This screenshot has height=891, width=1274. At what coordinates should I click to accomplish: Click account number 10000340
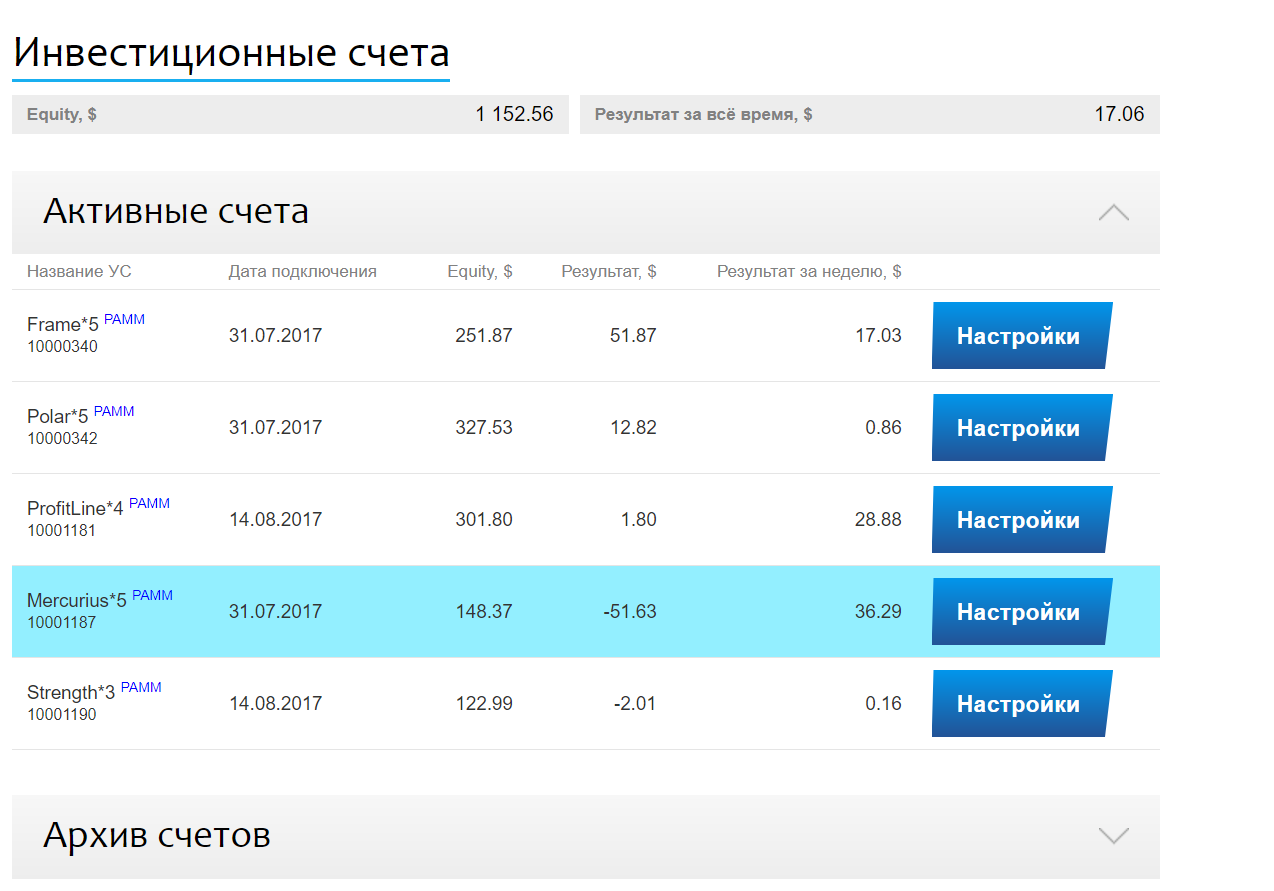pyautogui.click(x=62, y=347)
